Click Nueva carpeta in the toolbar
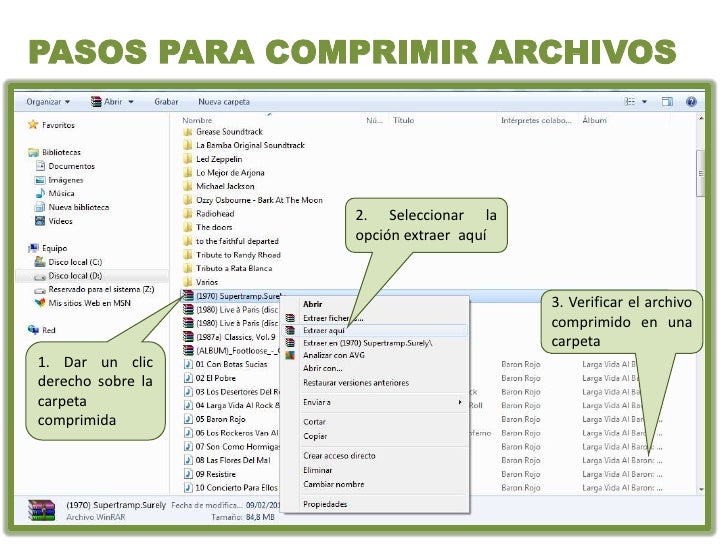This screenshot has height=546, width=728. tap(224, 102)
